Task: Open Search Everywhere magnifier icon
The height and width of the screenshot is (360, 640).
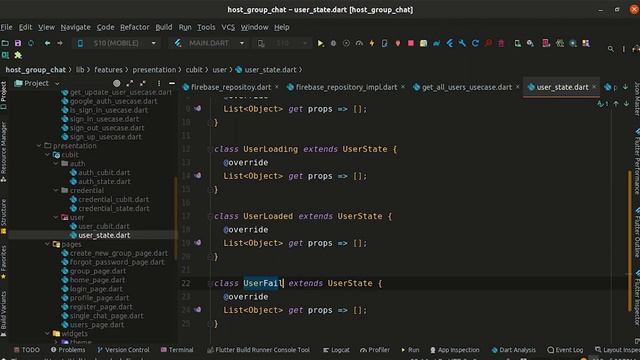Action: coord(611,49)
